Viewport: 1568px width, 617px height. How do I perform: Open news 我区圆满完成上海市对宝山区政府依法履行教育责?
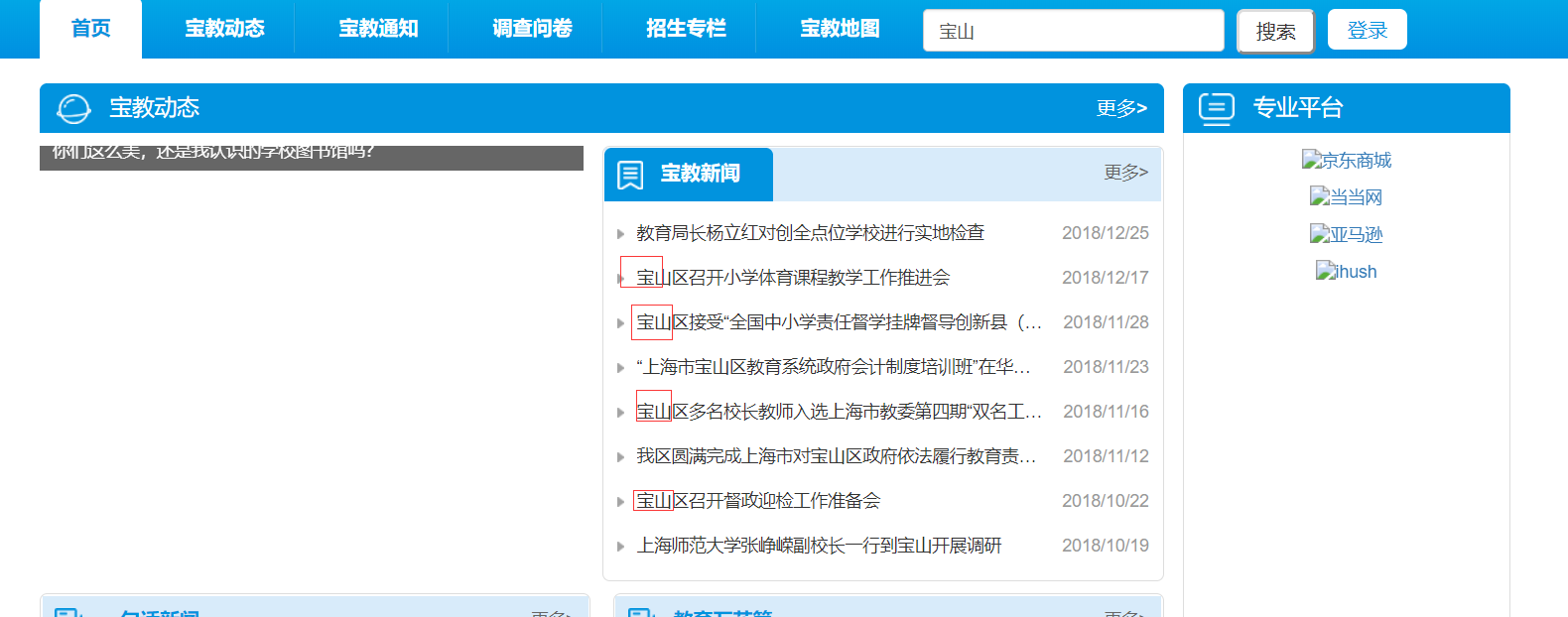[x=837, y=456]
